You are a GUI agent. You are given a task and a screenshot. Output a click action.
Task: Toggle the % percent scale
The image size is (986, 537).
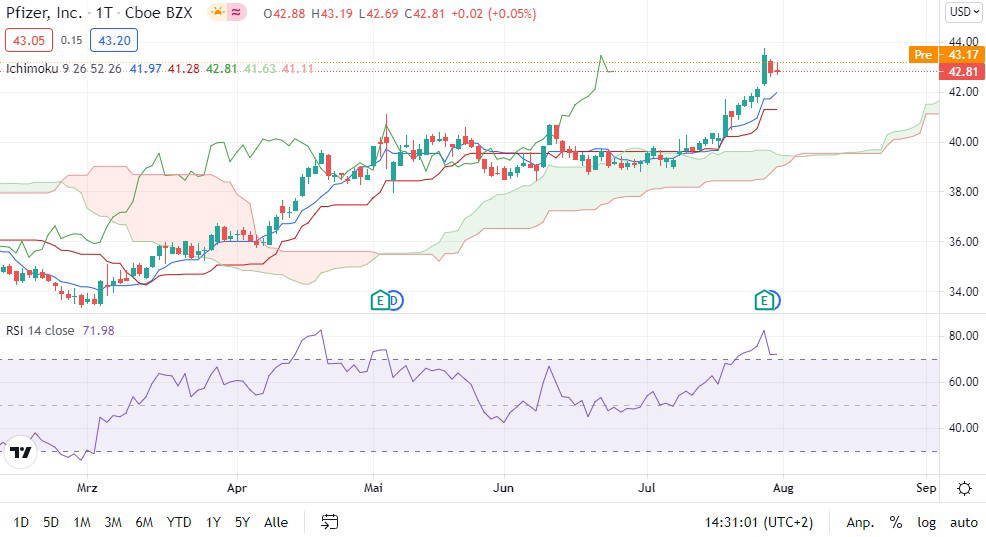point(896,522)
